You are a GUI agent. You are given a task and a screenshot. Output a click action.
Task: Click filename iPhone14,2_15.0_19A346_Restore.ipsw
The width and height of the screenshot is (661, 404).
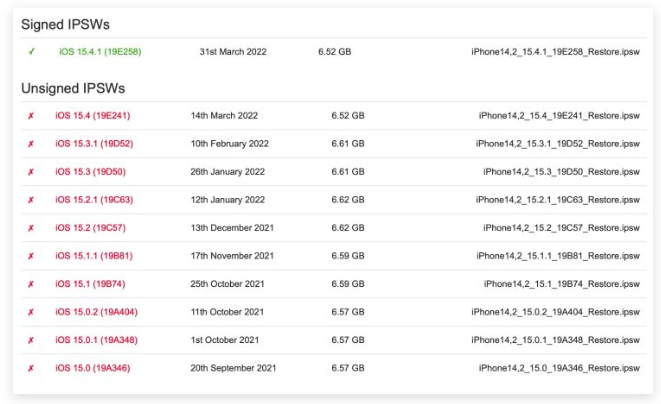tap(559, 368)
